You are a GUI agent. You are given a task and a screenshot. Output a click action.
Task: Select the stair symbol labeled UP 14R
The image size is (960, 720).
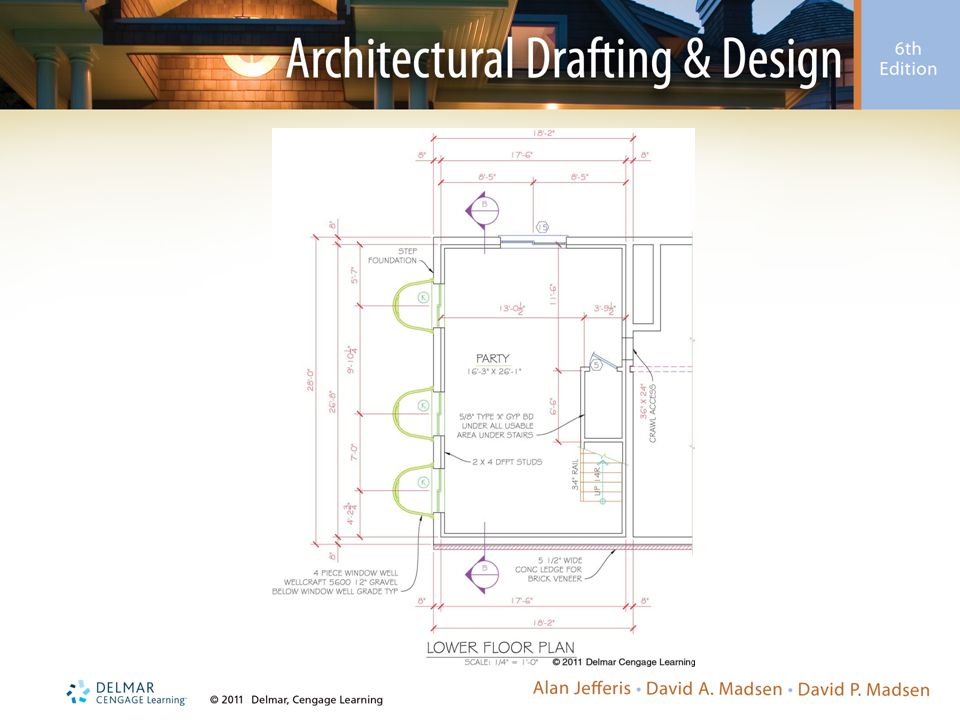point(601,474)
